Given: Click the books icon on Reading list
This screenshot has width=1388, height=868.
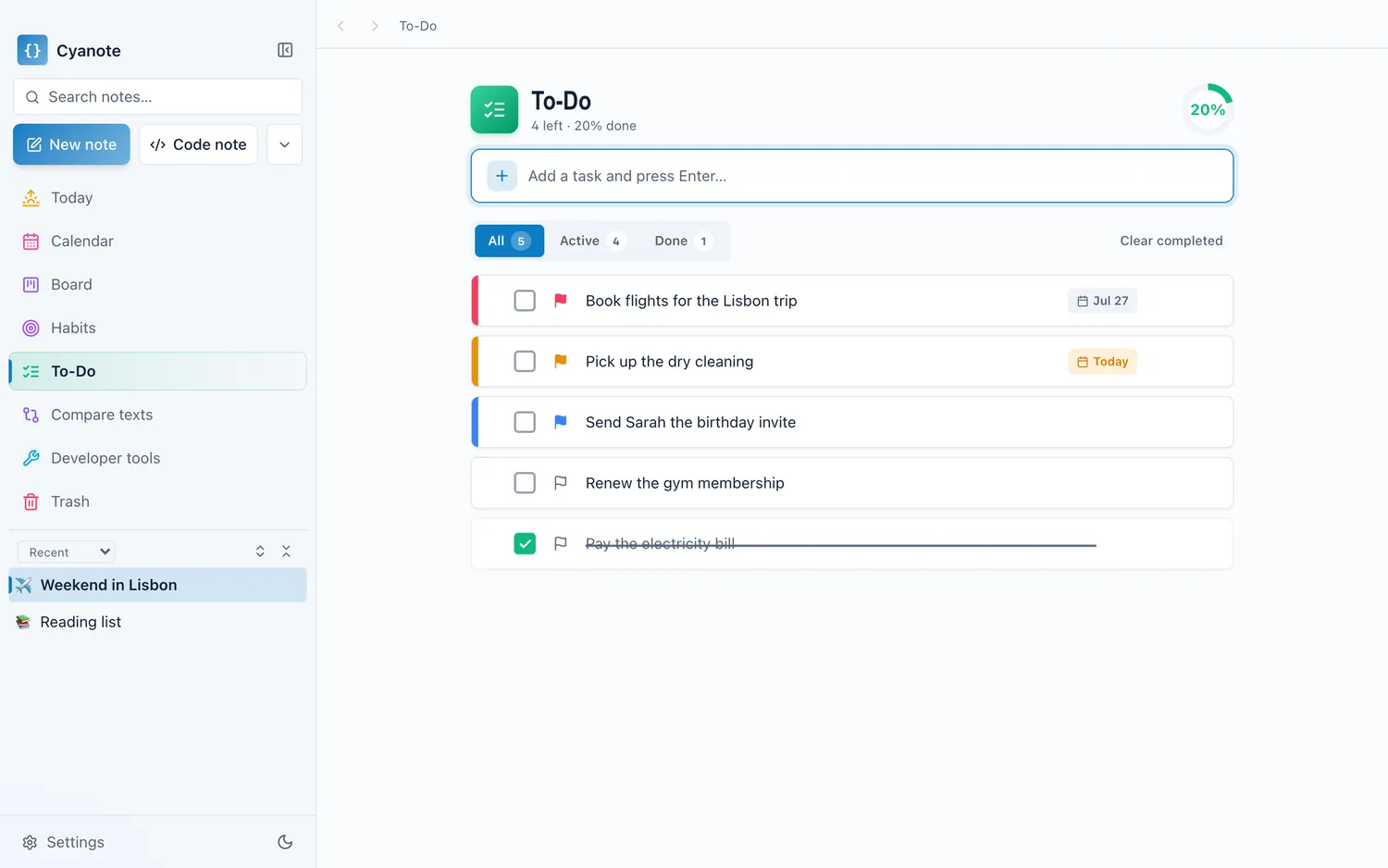Looking at the screenshot, I should pyautogui.click(x=23, y=622).
